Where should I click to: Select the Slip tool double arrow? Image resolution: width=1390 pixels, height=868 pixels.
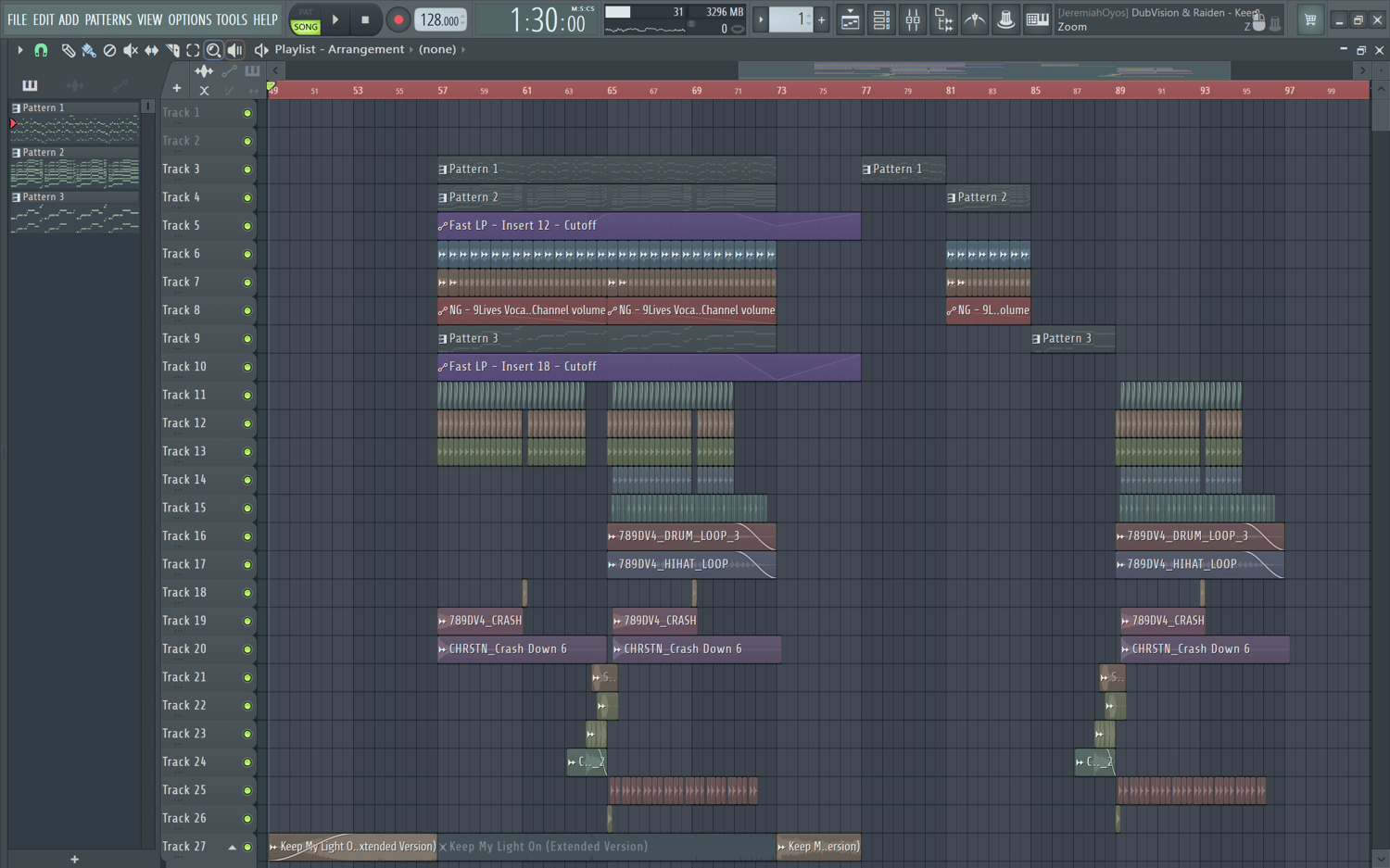[x=151, y=50]
